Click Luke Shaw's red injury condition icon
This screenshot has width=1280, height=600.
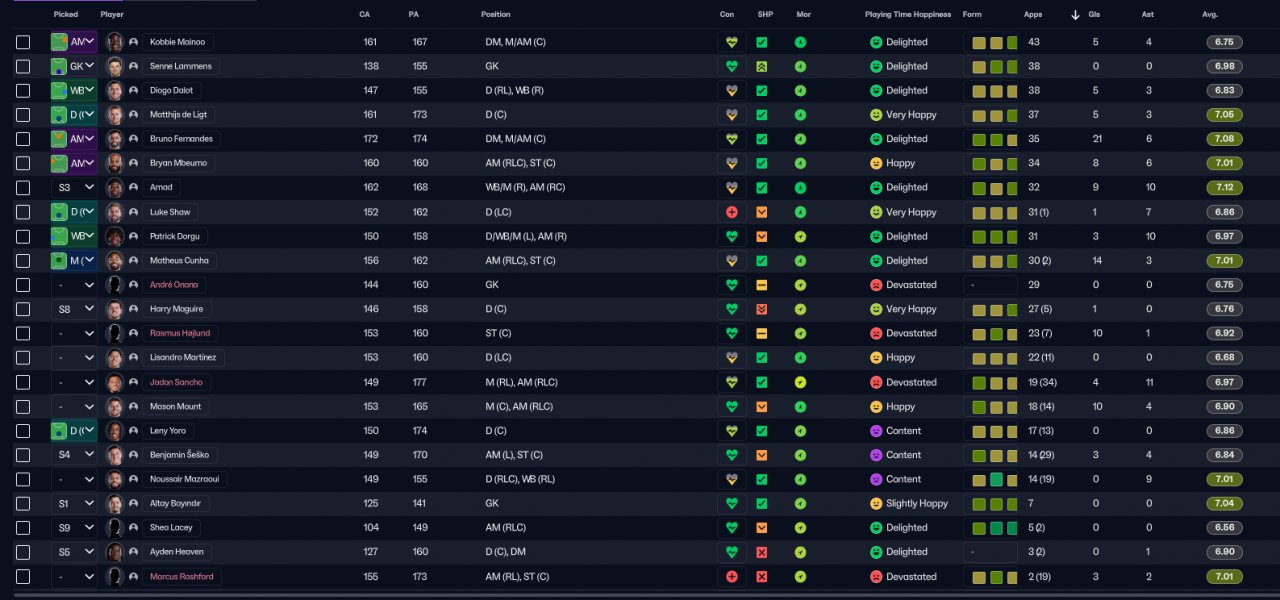click(732, 212)
